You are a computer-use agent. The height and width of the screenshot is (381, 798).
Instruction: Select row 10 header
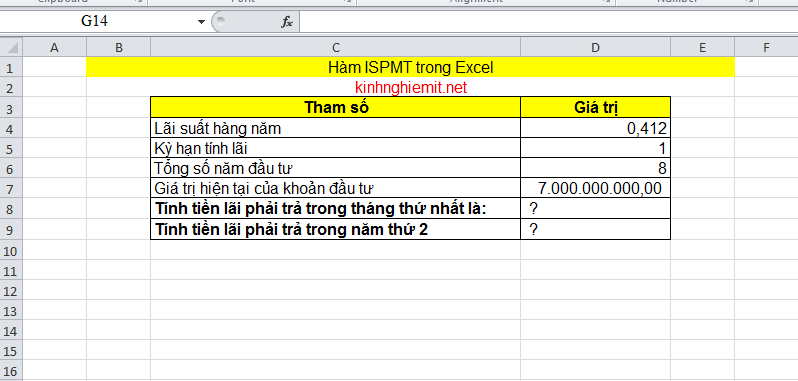coord(11,250)
